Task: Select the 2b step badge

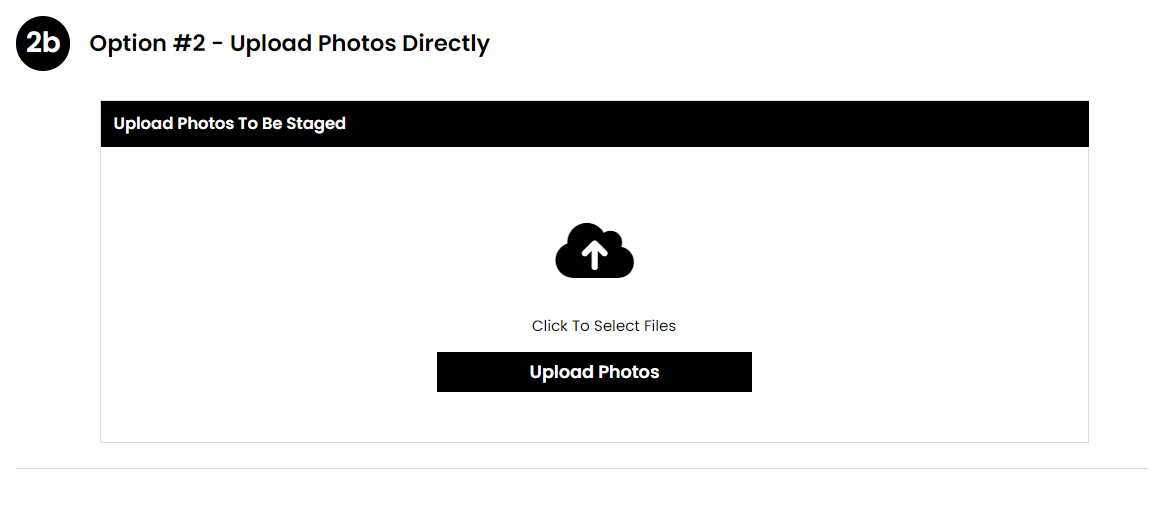Action: (x=43, y=43)
